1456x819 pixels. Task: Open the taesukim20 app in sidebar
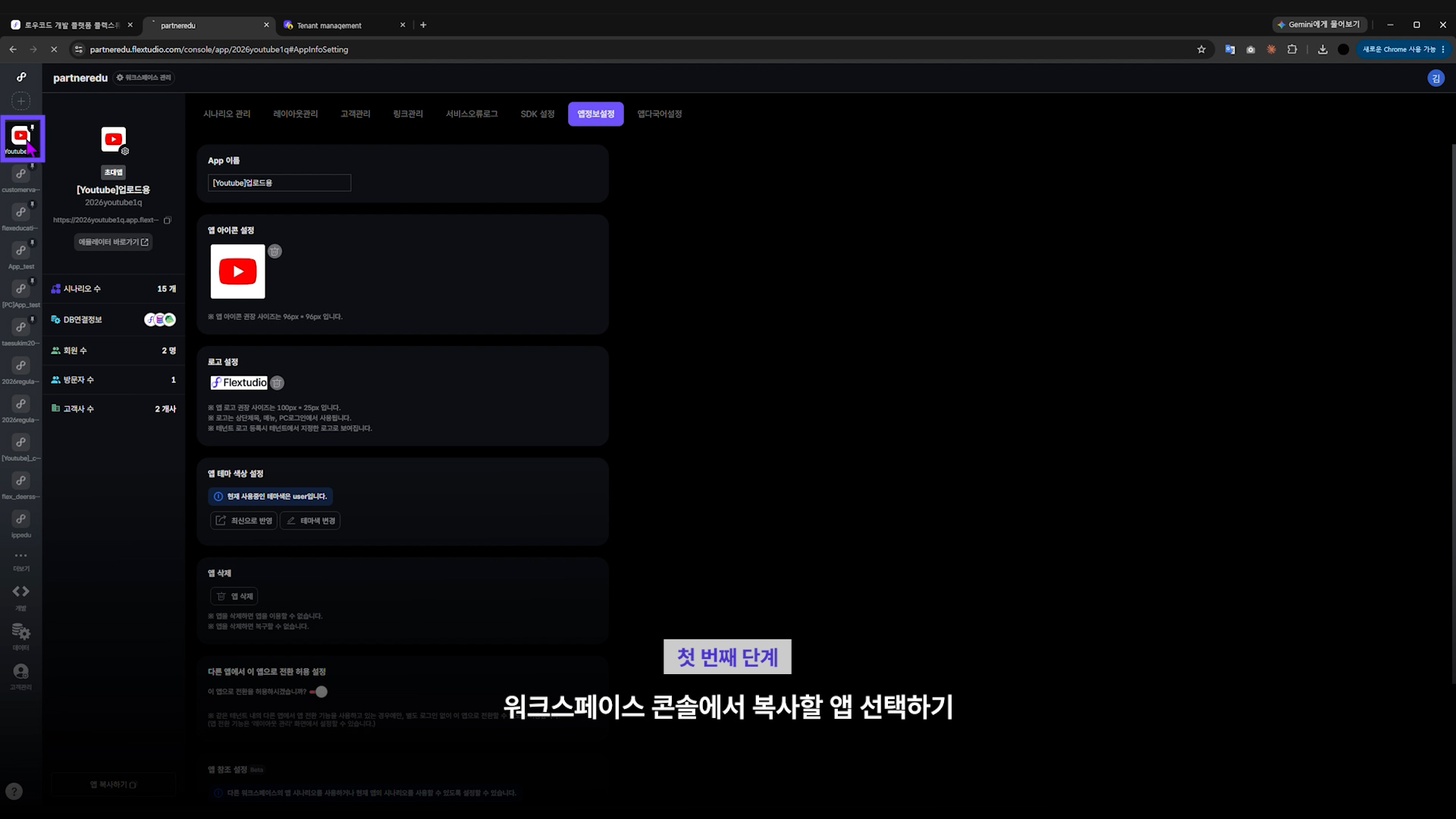(21, 331)
